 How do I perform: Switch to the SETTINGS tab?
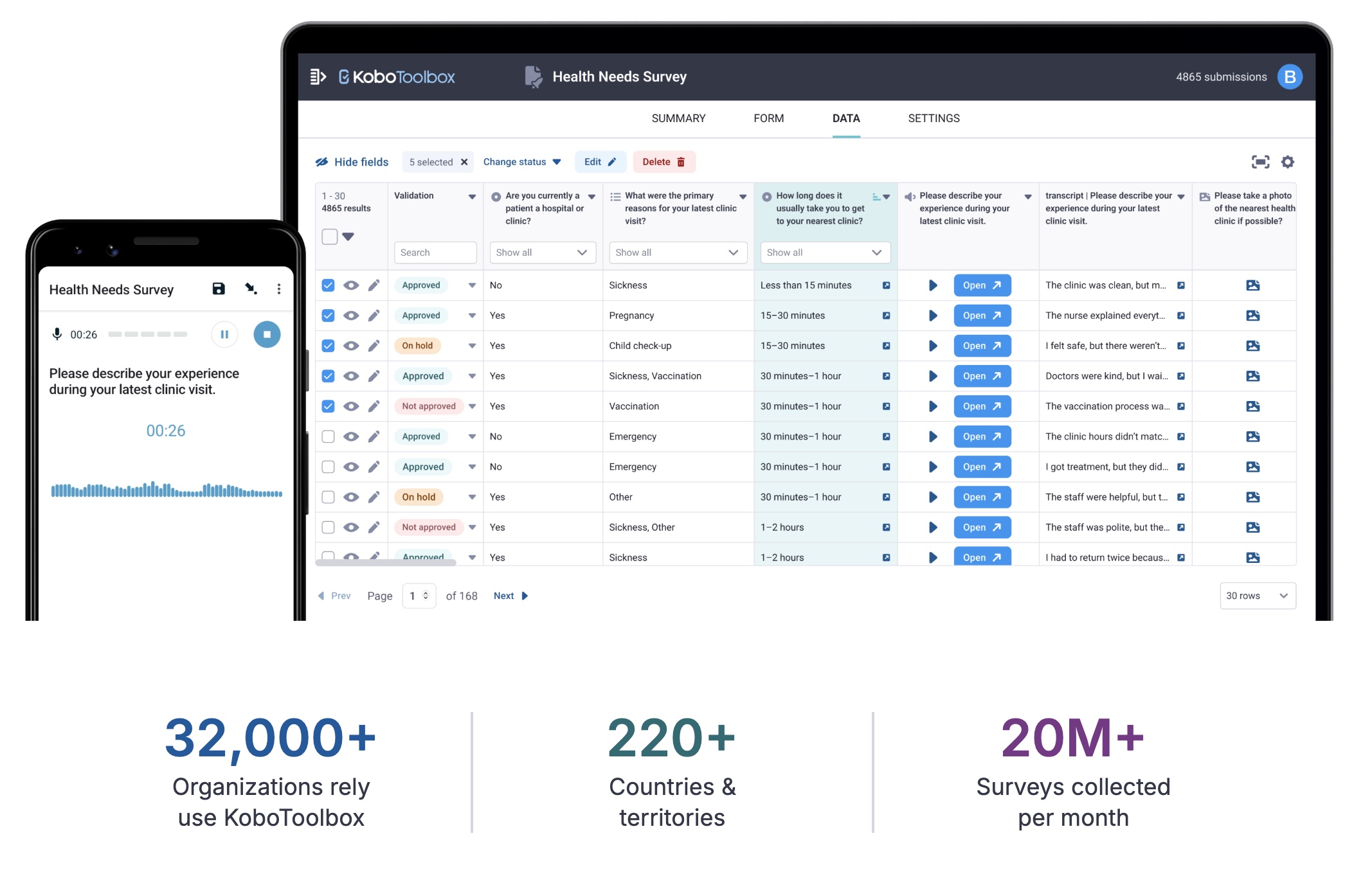click(934, 118)
